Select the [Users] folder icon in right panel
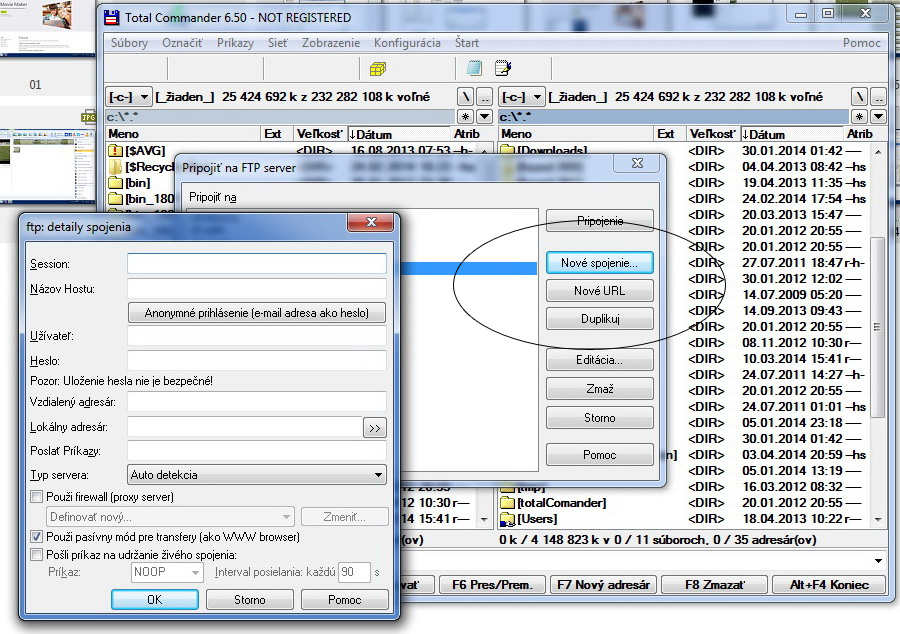Image resolution: width=900 pixels, height=634 pixels. pos(507,519)
